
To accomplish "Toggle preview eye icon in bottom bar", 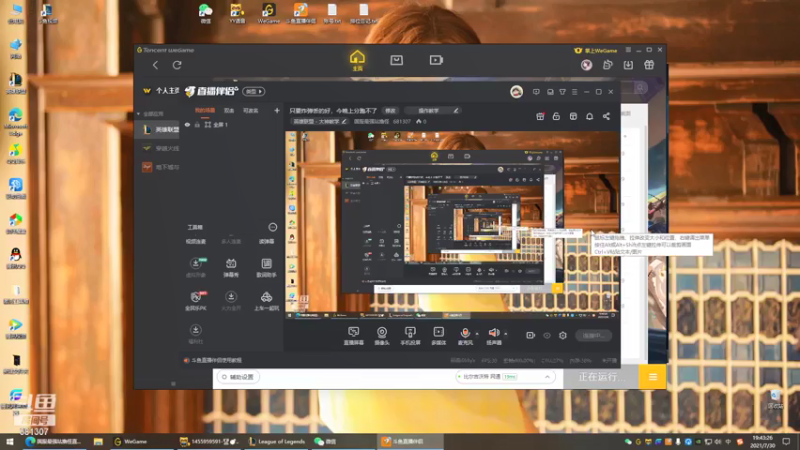I will [547, 335].
